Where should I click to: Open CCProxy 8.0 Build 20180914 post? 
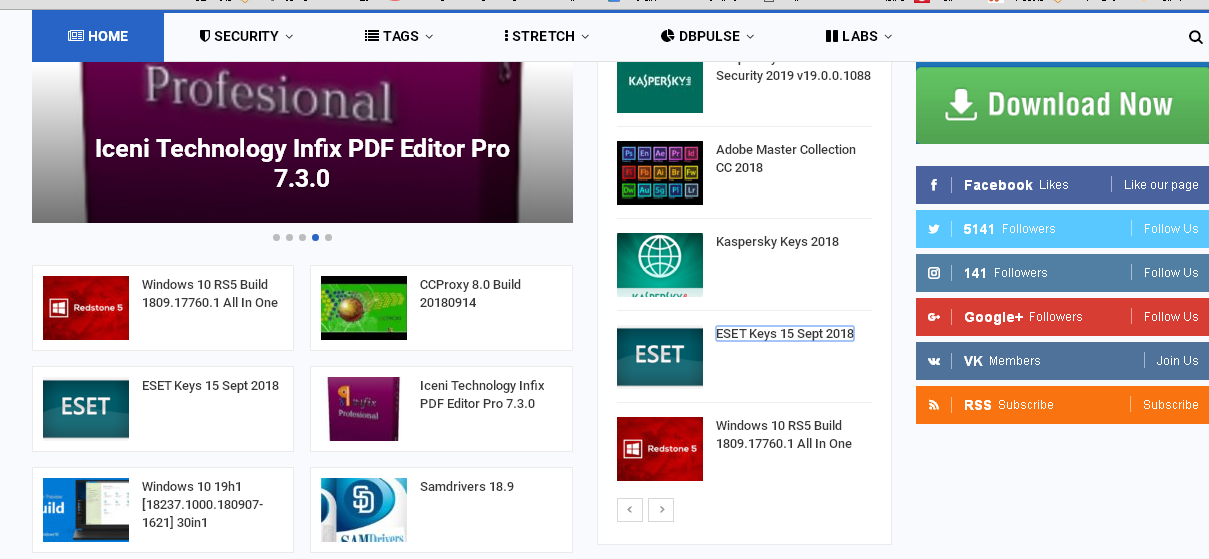pos(470,294)
